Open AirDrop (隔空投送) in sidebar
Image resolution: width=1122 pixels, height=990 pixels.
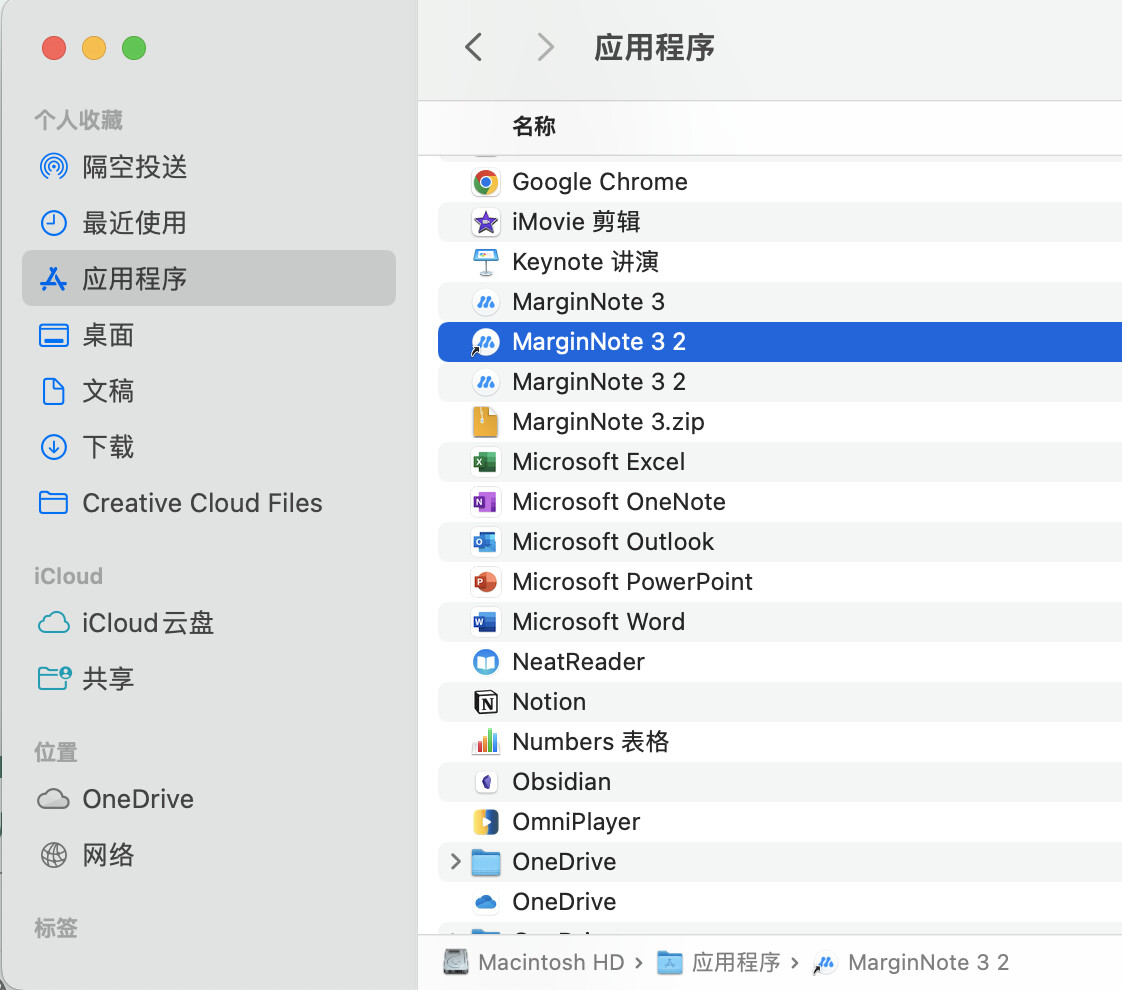point(134,167)
